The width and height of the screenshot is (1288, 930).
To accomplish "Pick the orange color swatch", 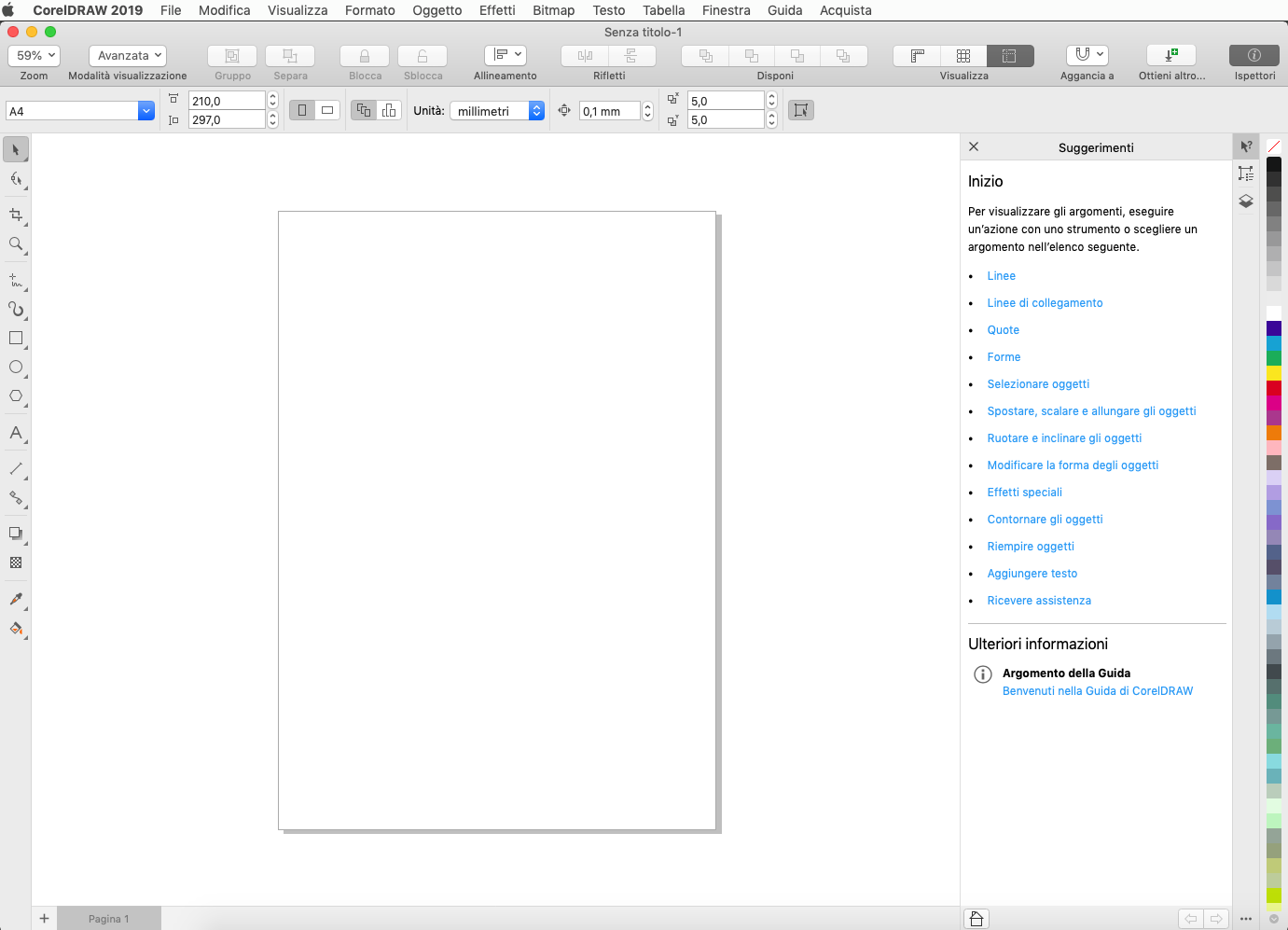I will point(1274,433).
